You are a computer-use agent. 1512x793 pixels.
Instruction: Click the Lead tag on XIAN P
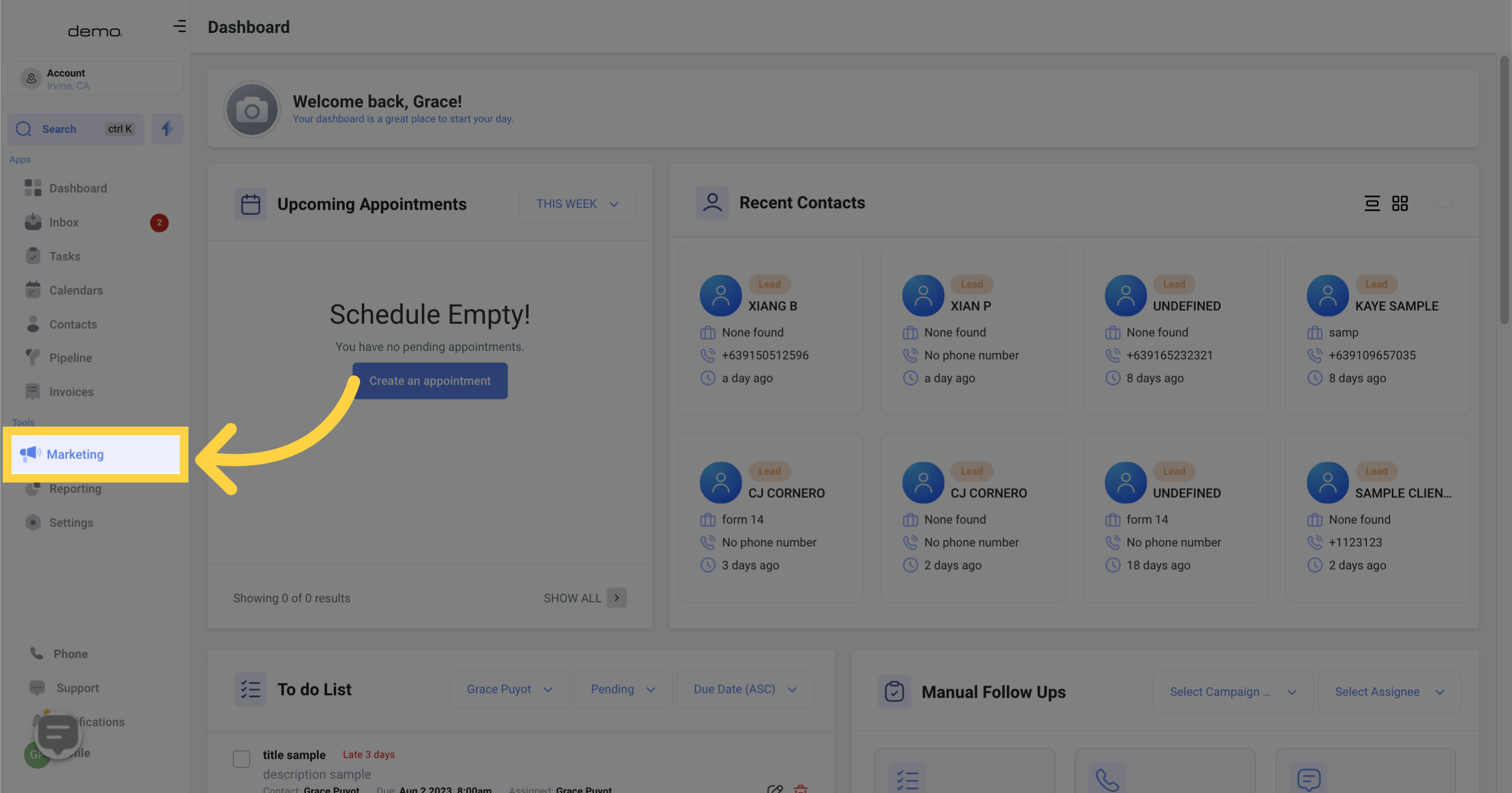point(972,284)
